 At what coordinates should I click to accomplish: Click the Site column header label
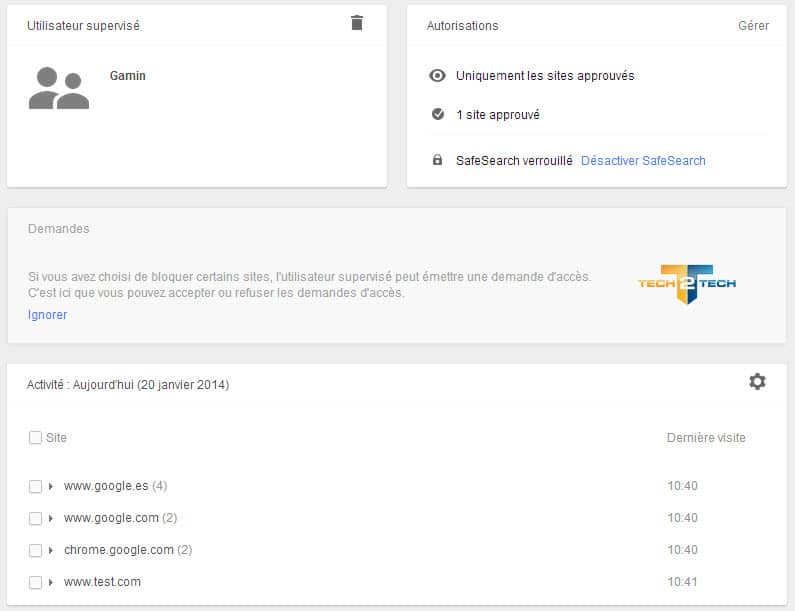coord(56,438)
